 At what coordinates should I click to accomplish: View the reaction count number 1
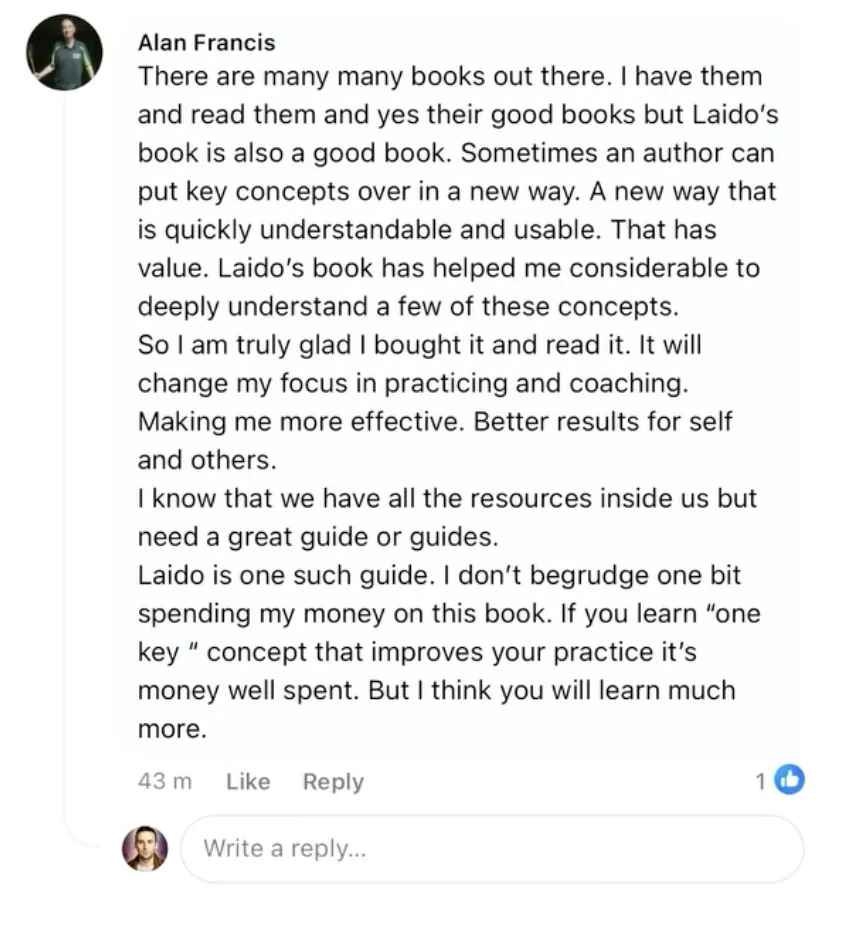click(x=761, y=781)
